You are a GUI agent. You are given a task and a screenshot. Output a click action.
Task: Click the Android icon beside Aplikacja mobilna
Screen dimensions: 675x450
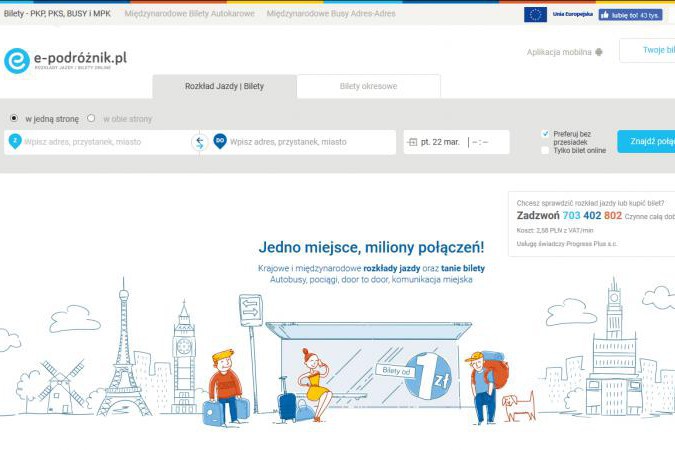[x=601, y=53]
